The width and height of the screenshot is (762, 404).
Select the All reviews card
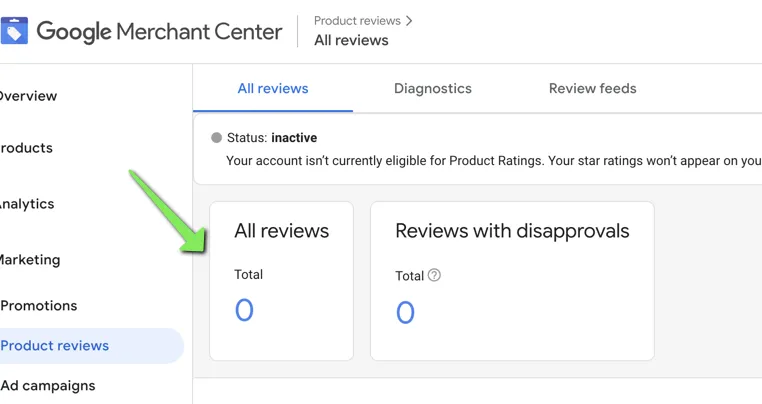(281, 281)
